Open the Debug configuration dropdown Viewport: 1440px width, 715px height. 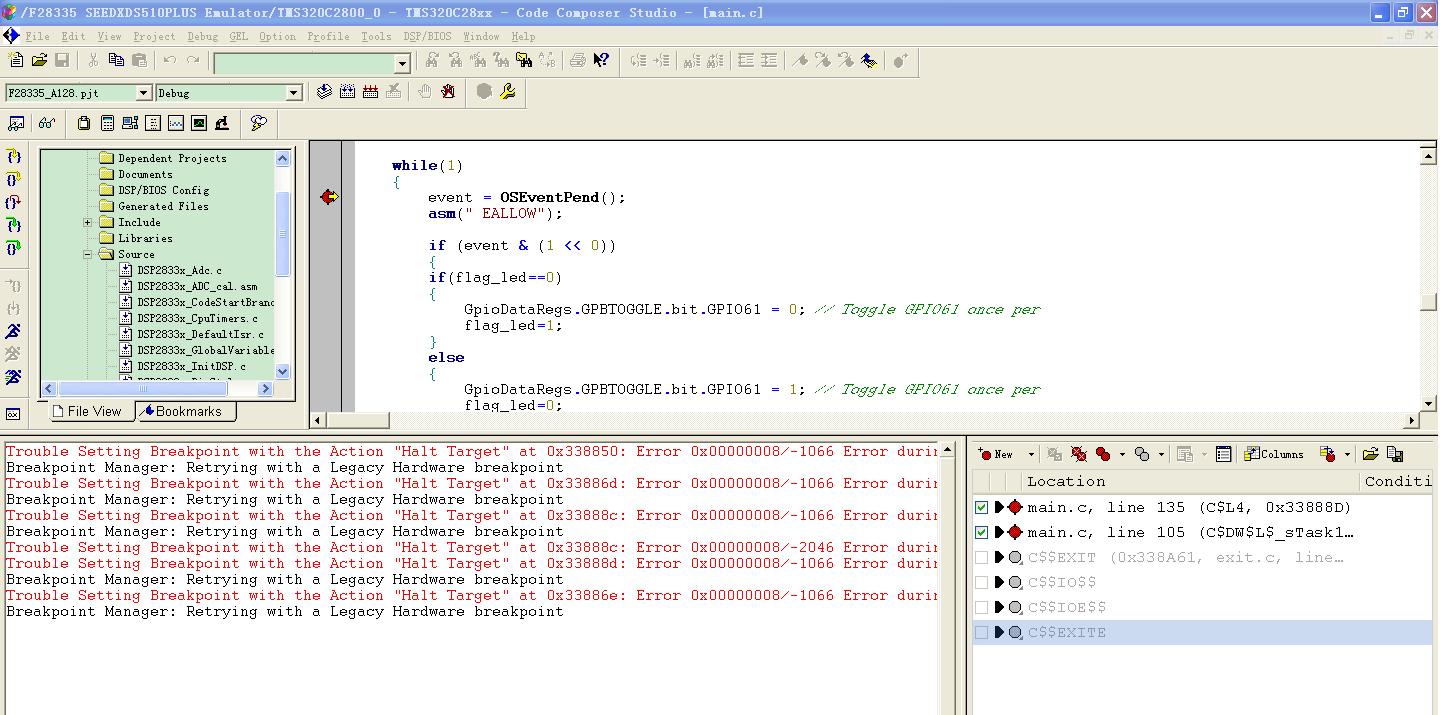[293, 93]
